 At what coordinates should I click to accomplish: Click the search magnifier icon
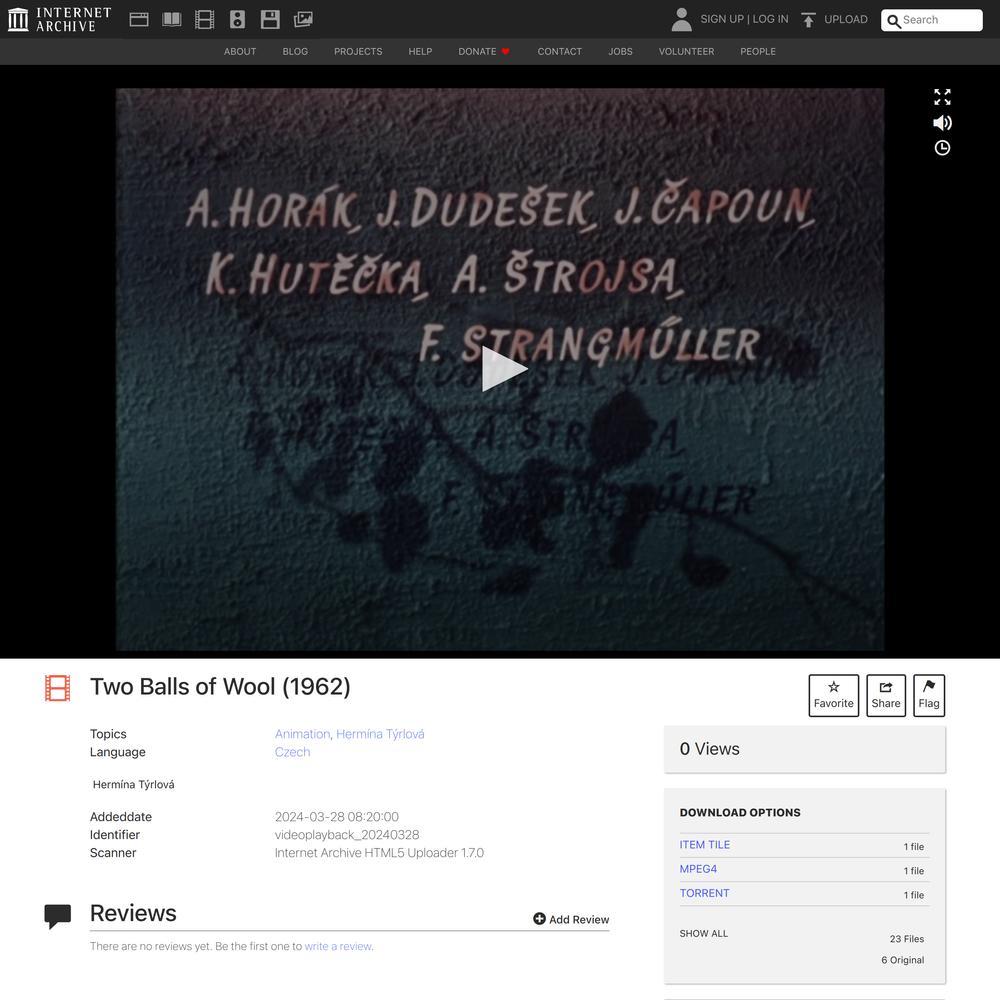pos(894,21)
